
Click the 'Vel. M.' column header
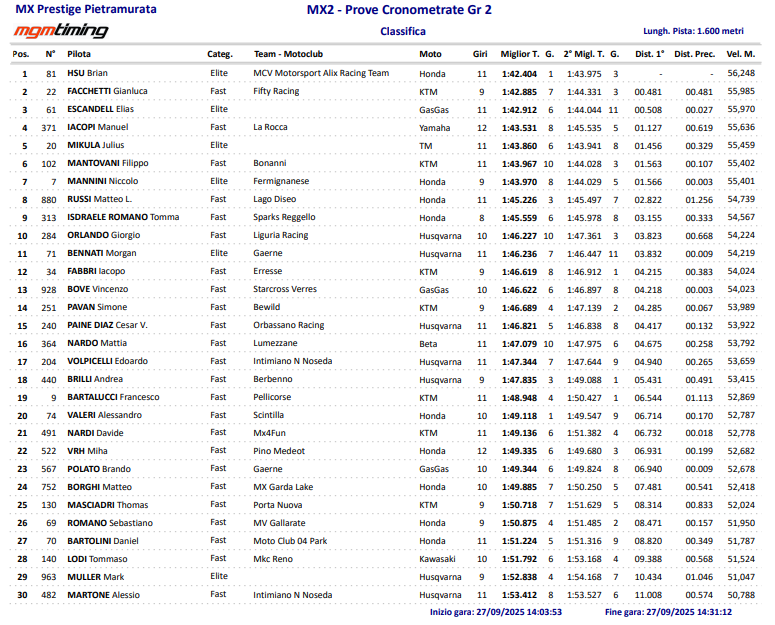(740, 54)
